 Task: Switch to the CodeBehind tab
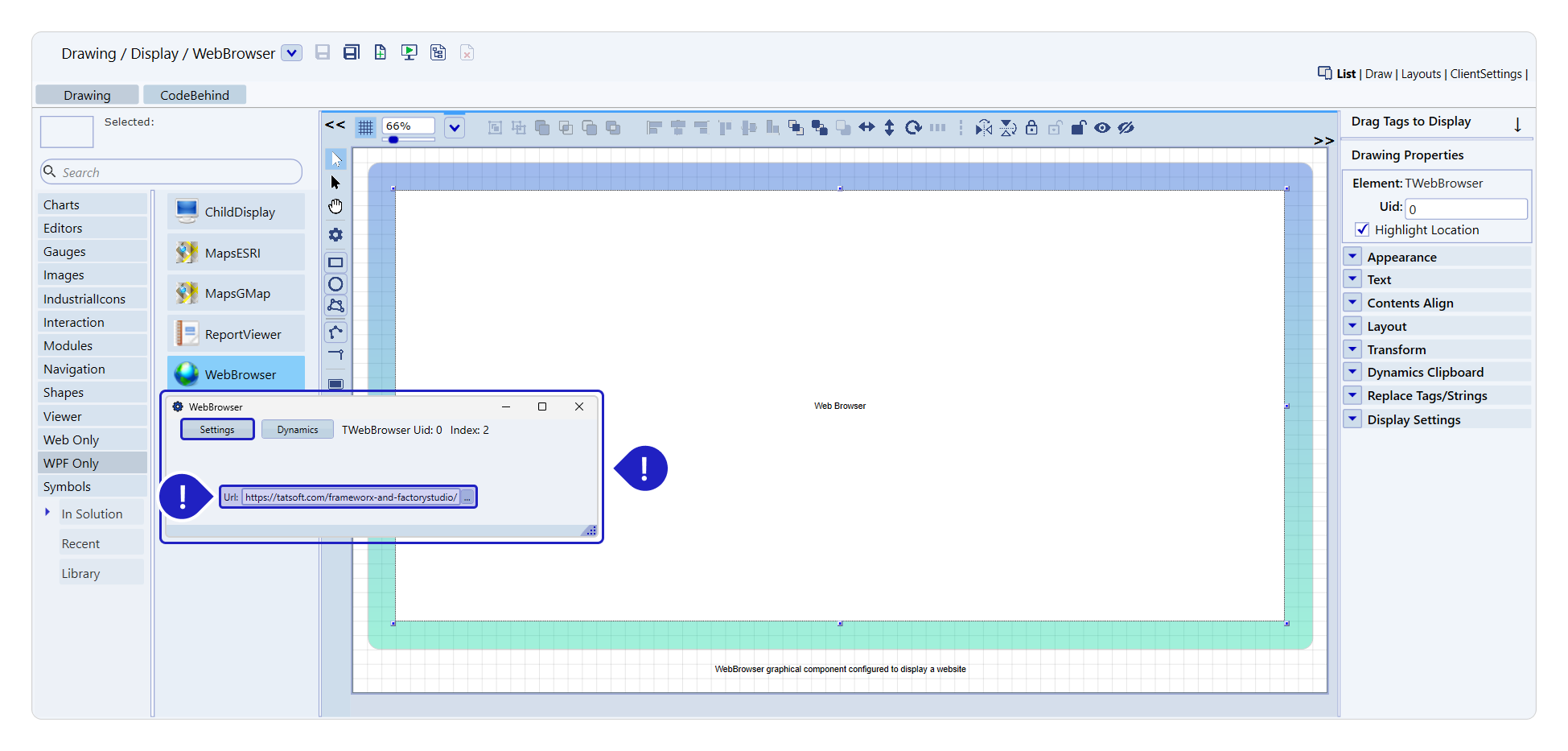195,95
